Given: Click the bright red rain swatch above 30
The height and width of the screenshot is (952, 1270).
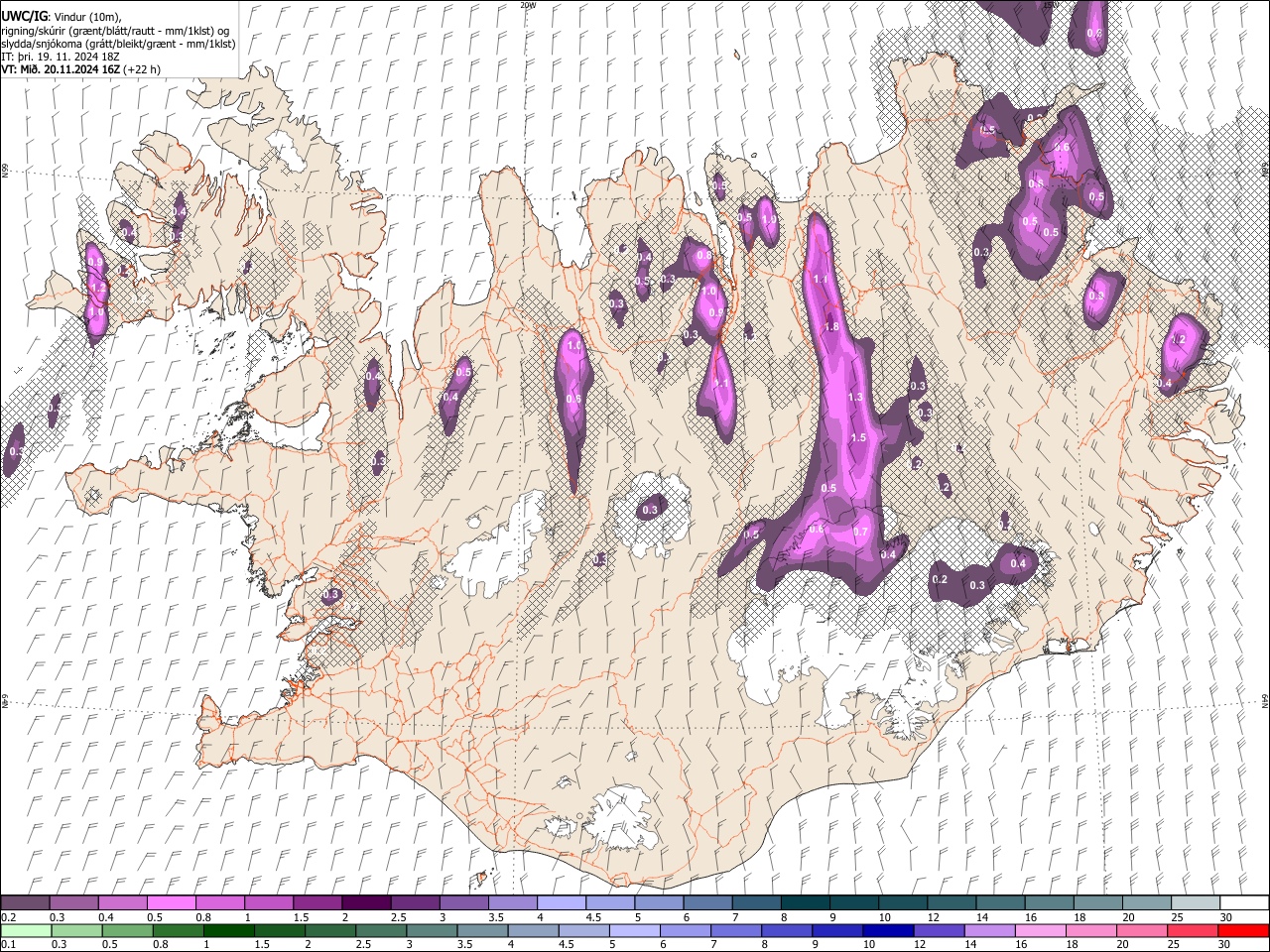Looking at the screenshot, I should [x=1242, y=930].
